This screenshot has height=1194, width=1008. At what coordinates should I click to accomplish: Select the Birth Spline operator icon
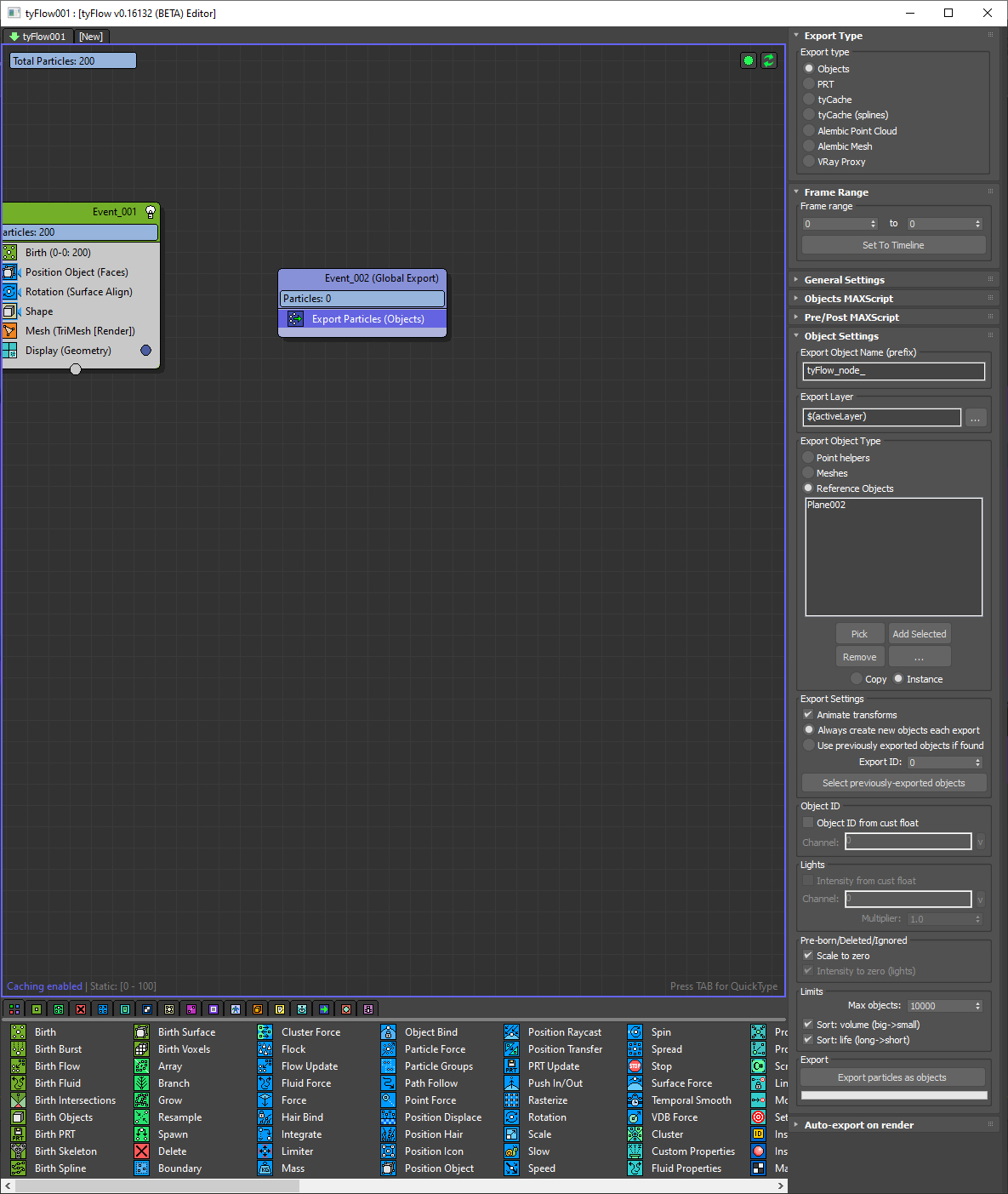coord(18,1168)
